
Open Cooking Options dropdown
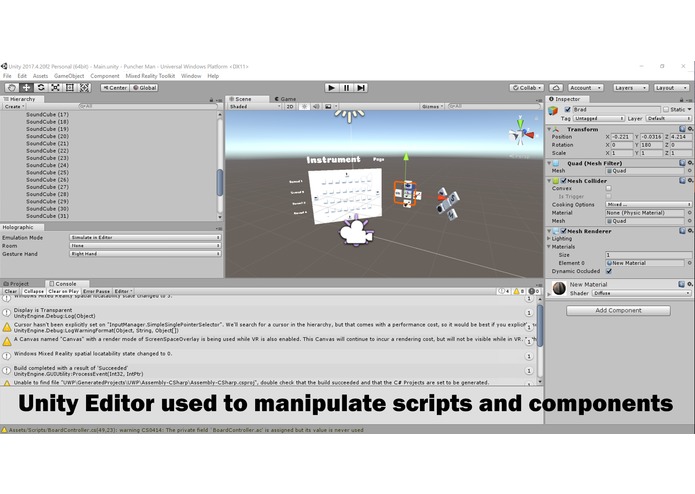648,204
